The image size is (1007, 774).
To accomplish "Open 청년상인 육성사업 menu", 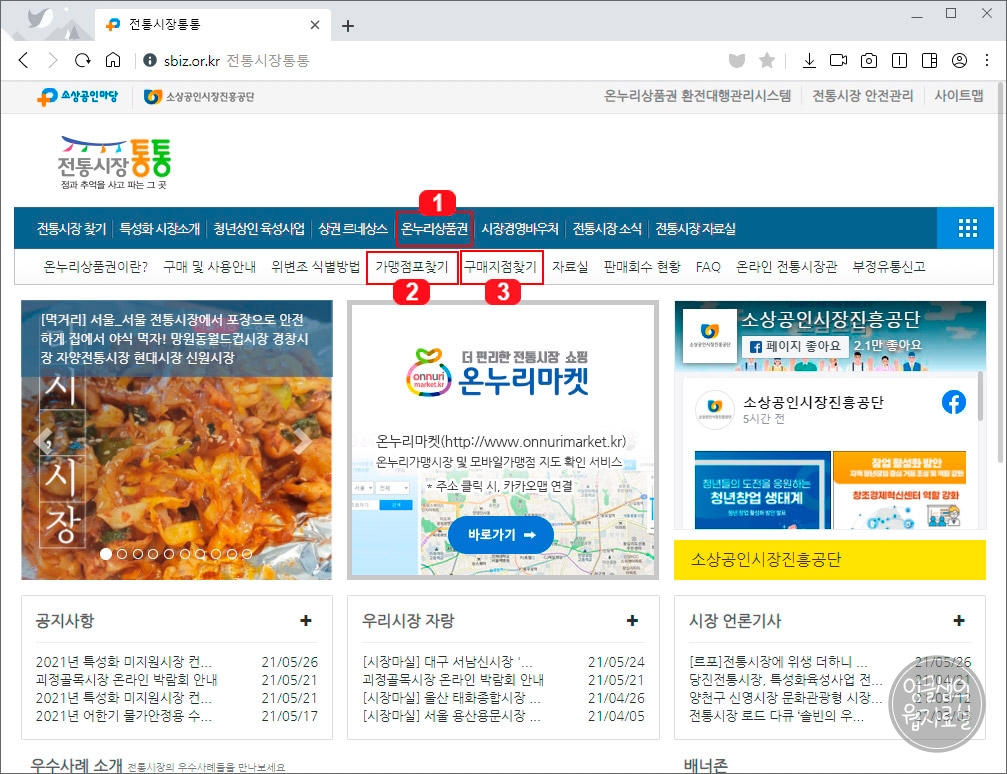I will pyautogui.click(x=259, y=229).
